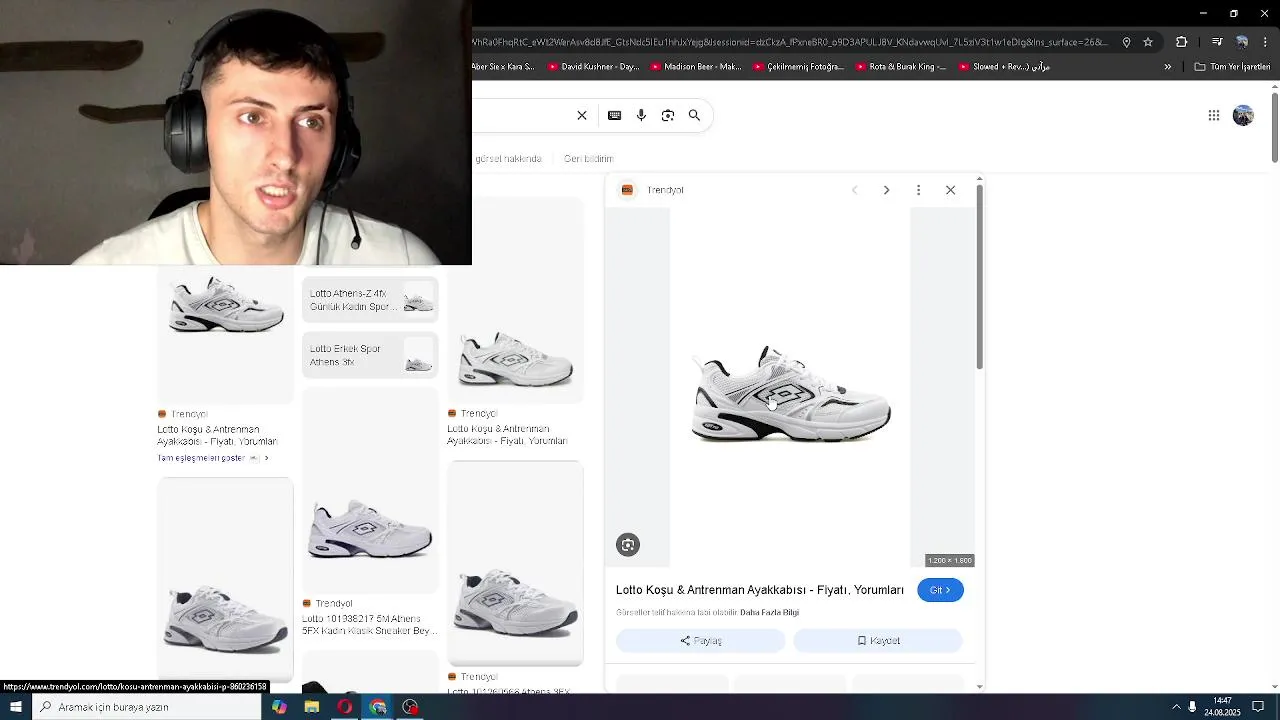Image resolution: width=1280 pixels, height=720 pixels.
Task: Open the media controls toolbar icon
Action: [x=1217, y=42]
